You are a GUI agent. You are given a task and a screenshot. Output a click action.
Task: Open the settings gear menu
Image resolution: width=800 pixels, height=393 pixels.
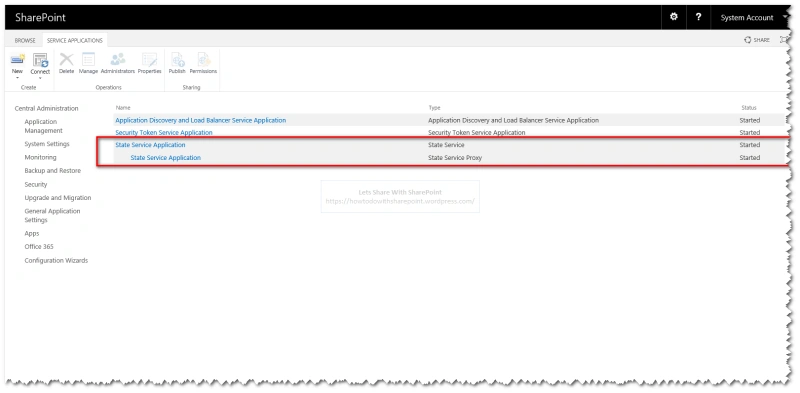pos(673,17)
